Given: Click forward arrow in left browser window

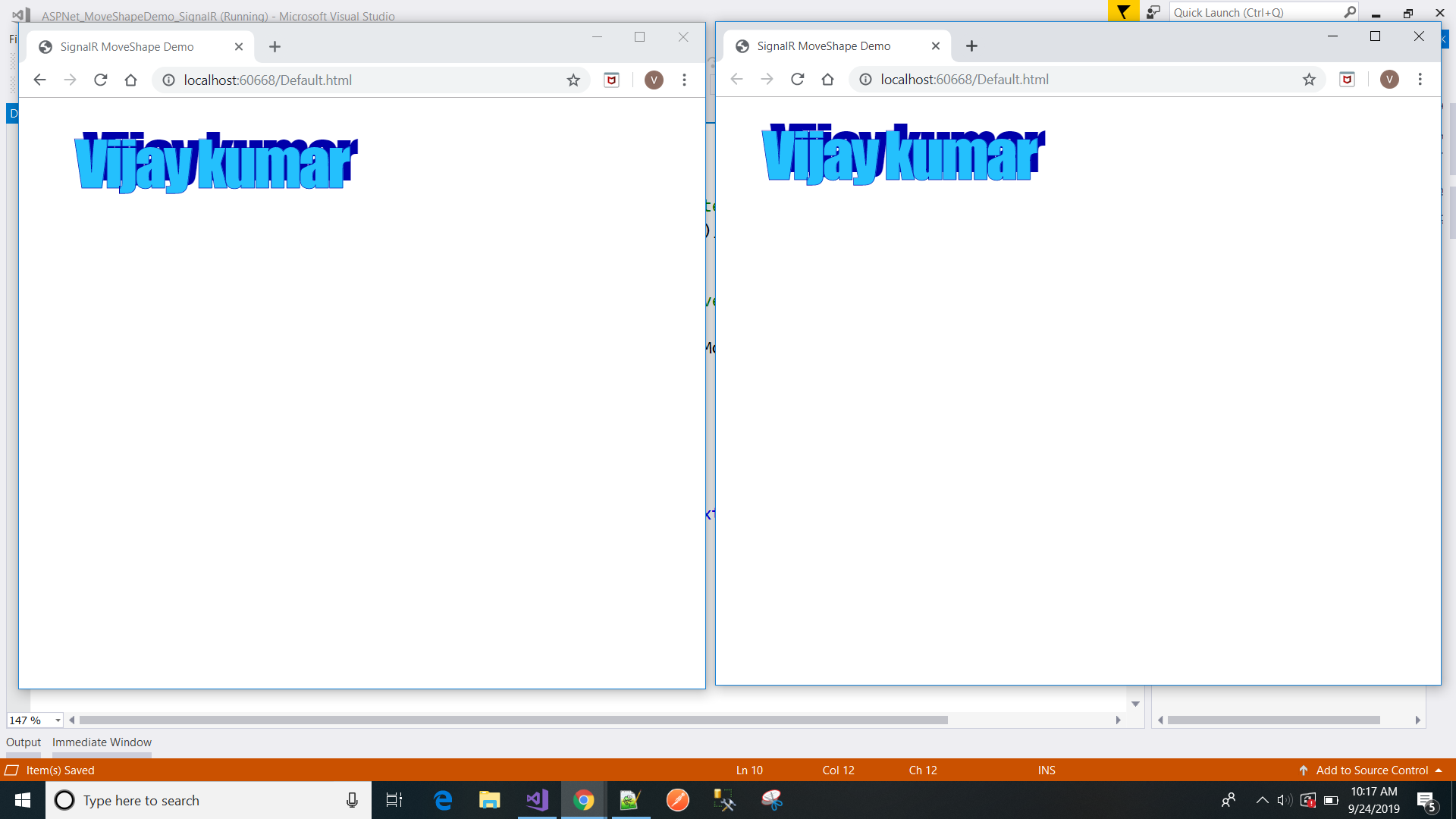Looking at the screenshot, I should [x=70, y=80].
